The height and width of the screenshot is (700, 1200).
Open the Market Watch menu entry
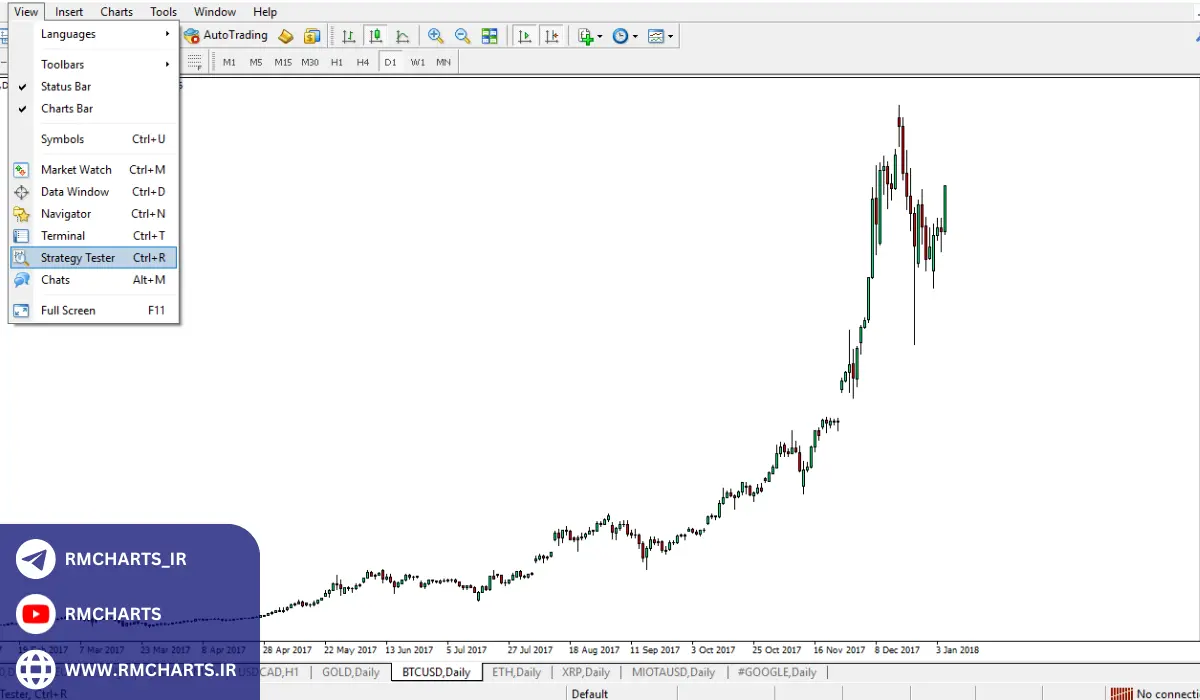(76, 170)
